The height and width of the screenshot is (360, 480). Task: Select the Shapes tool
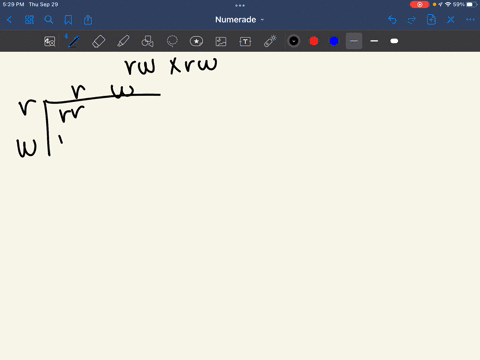[148, 41]
